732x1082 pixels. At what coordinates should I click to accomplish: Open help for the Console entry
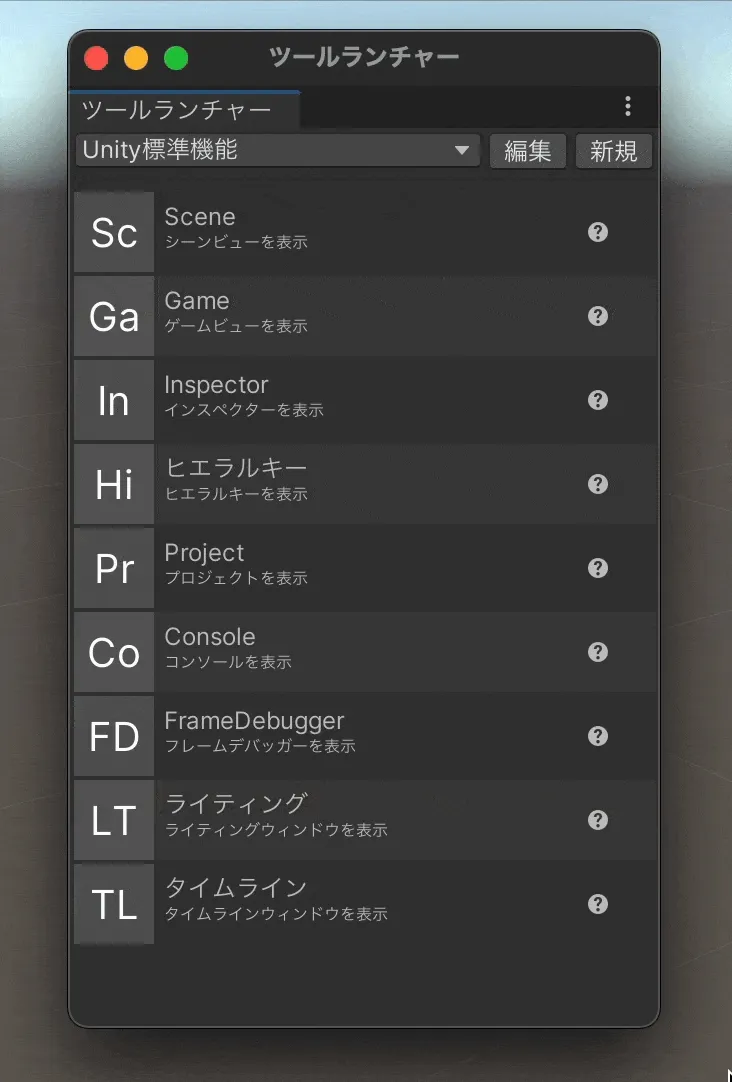pos(598,652)
